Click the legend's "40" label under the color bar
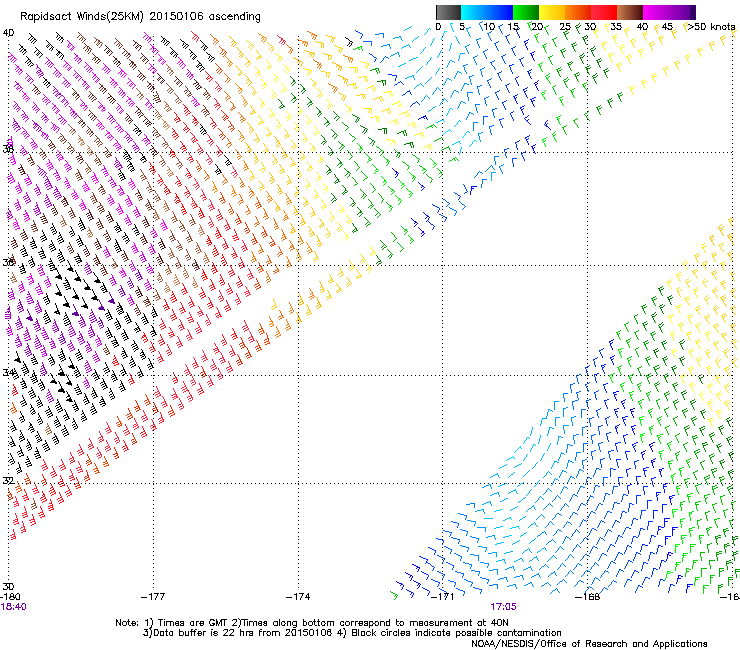 pos(642,27)
